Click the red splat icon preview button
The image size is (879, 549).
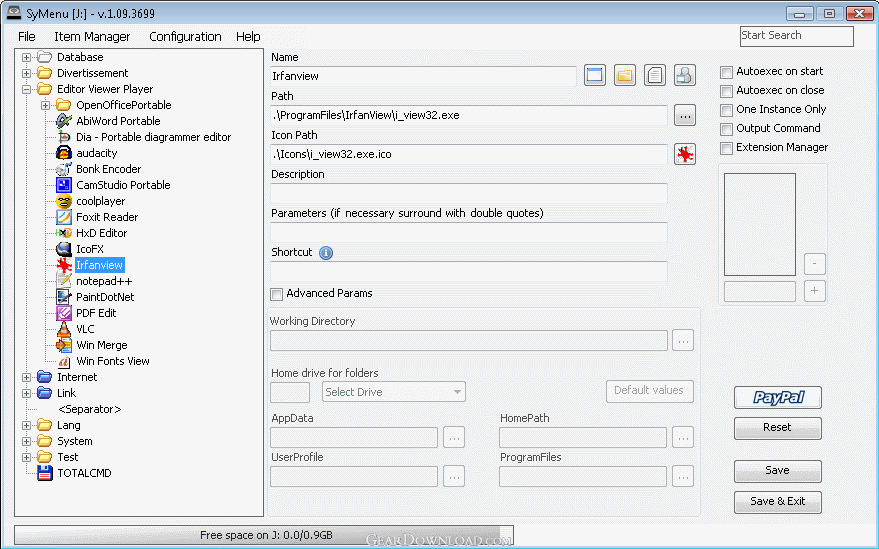[x=684, y=154]
